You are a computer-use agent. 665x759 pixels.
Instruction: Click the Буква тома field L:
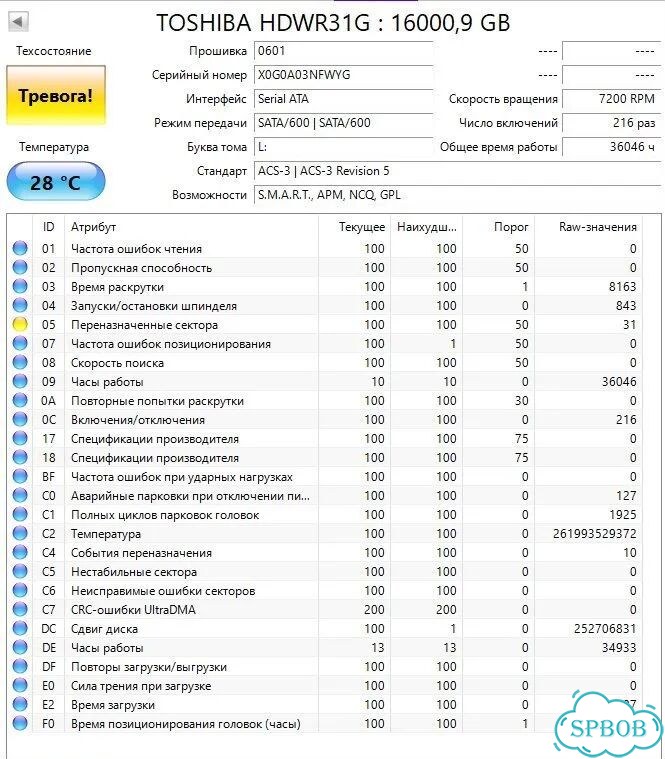tap(343, 147)
